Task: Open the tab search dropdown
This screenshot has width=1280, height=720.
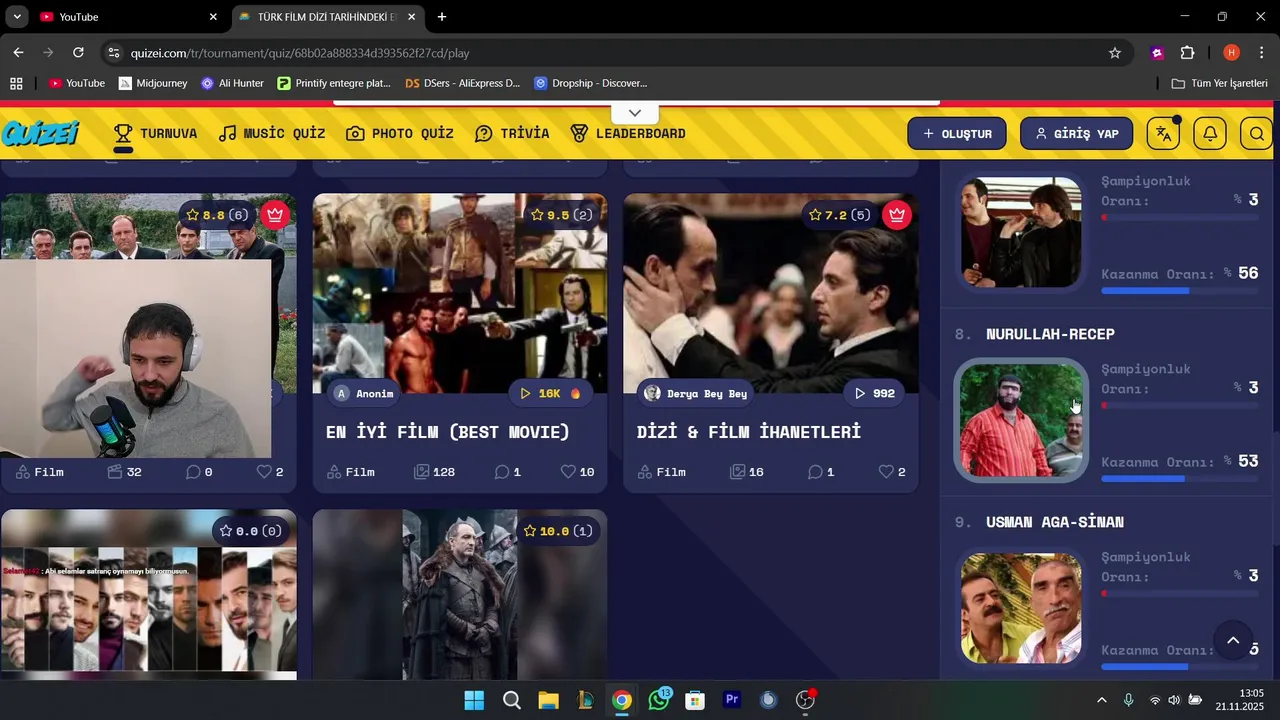Action: (17, 17)
